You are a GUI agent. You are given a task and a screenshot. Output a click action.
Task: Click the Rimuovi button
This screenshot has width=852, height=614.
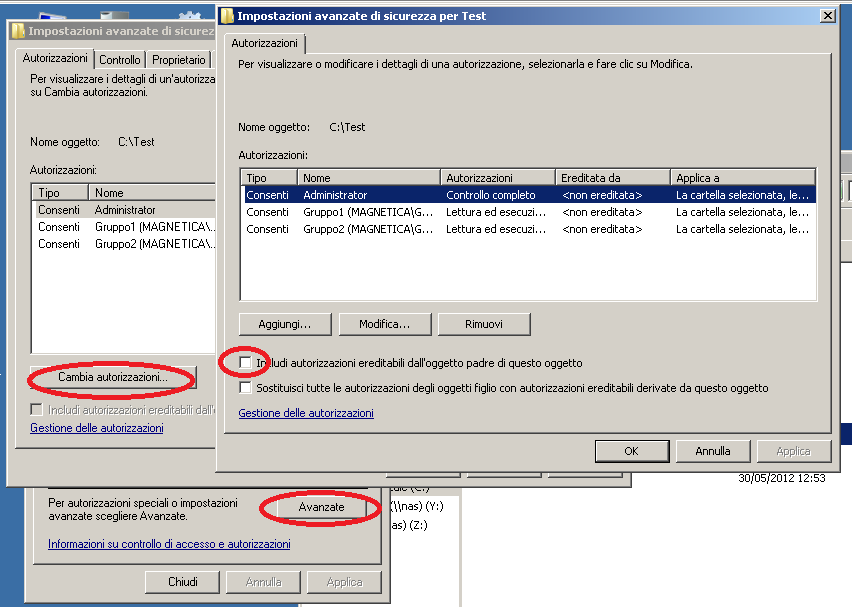click(484, 324)
